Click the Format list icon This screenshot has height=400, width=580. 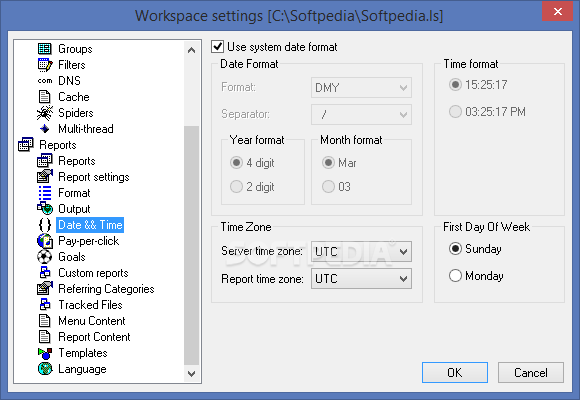(x=45, y=193)
